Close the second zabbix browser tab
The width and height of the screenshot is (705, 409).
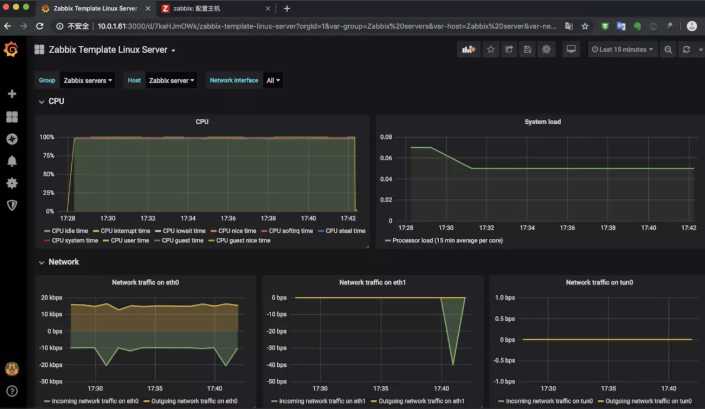click(x=268, y=8)
